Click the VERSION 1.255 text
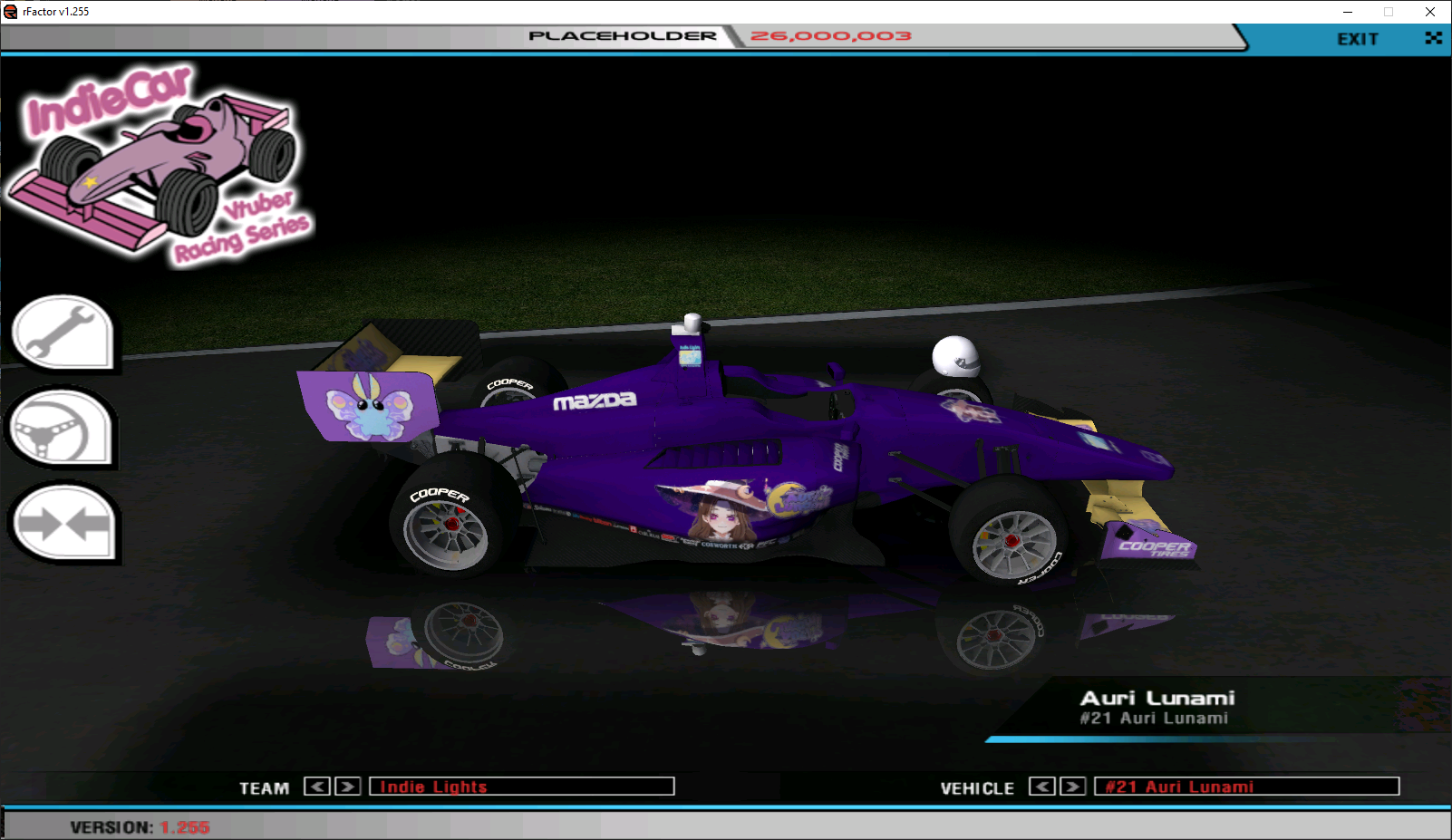Screen dimensions: 1452x840 (140, 827)
